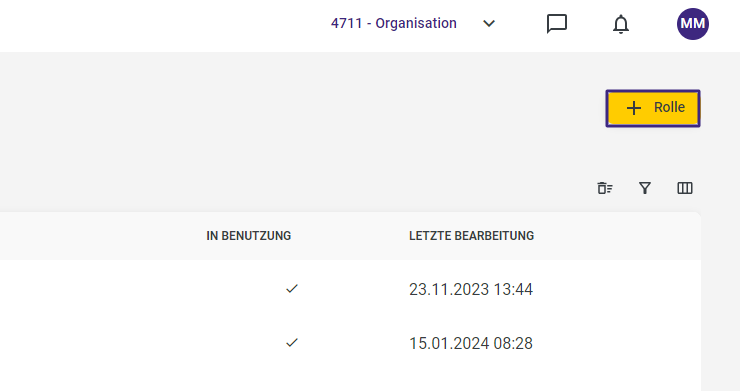Click the chevron next to Organisation
The image size is (740, 391).
coord(489,23)
